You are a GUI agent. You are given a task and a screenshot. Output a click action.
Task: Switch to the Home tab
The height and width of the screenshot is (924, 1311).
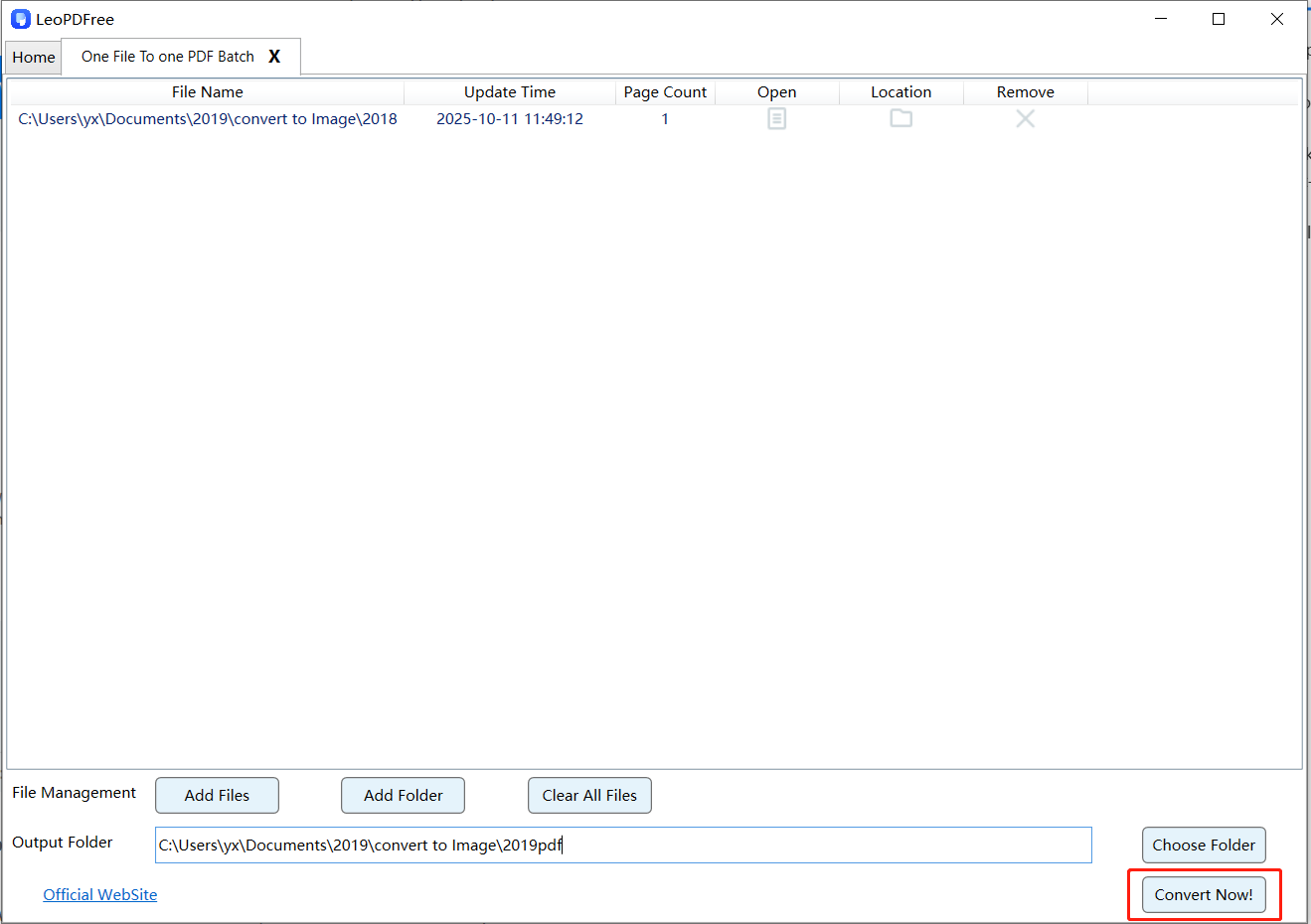(34, 58)
